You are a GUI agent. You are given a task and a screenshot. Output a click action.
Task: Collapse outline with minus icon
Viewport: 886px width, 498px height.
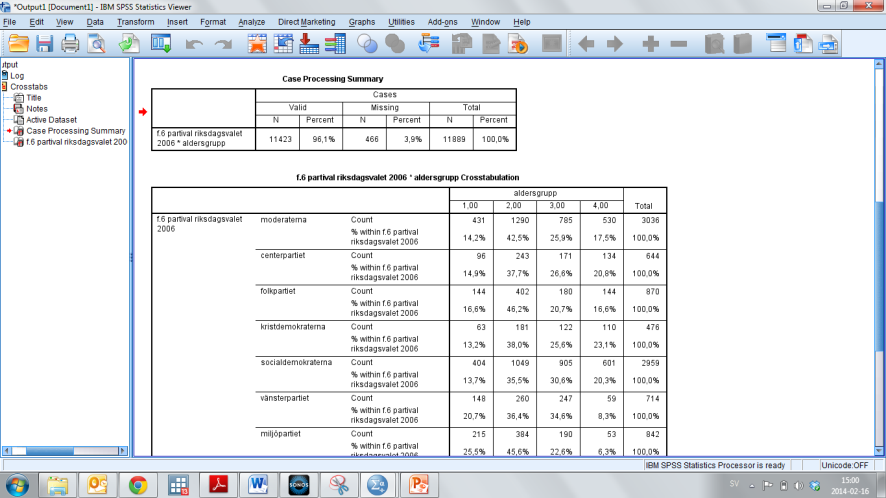(x=679, y=44)
